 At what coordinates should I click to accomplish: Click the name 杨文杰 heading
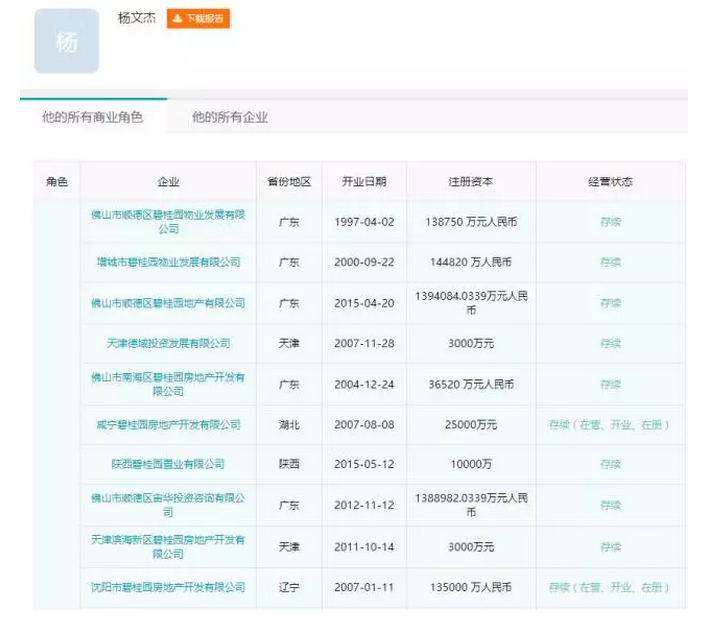(136, 18)
